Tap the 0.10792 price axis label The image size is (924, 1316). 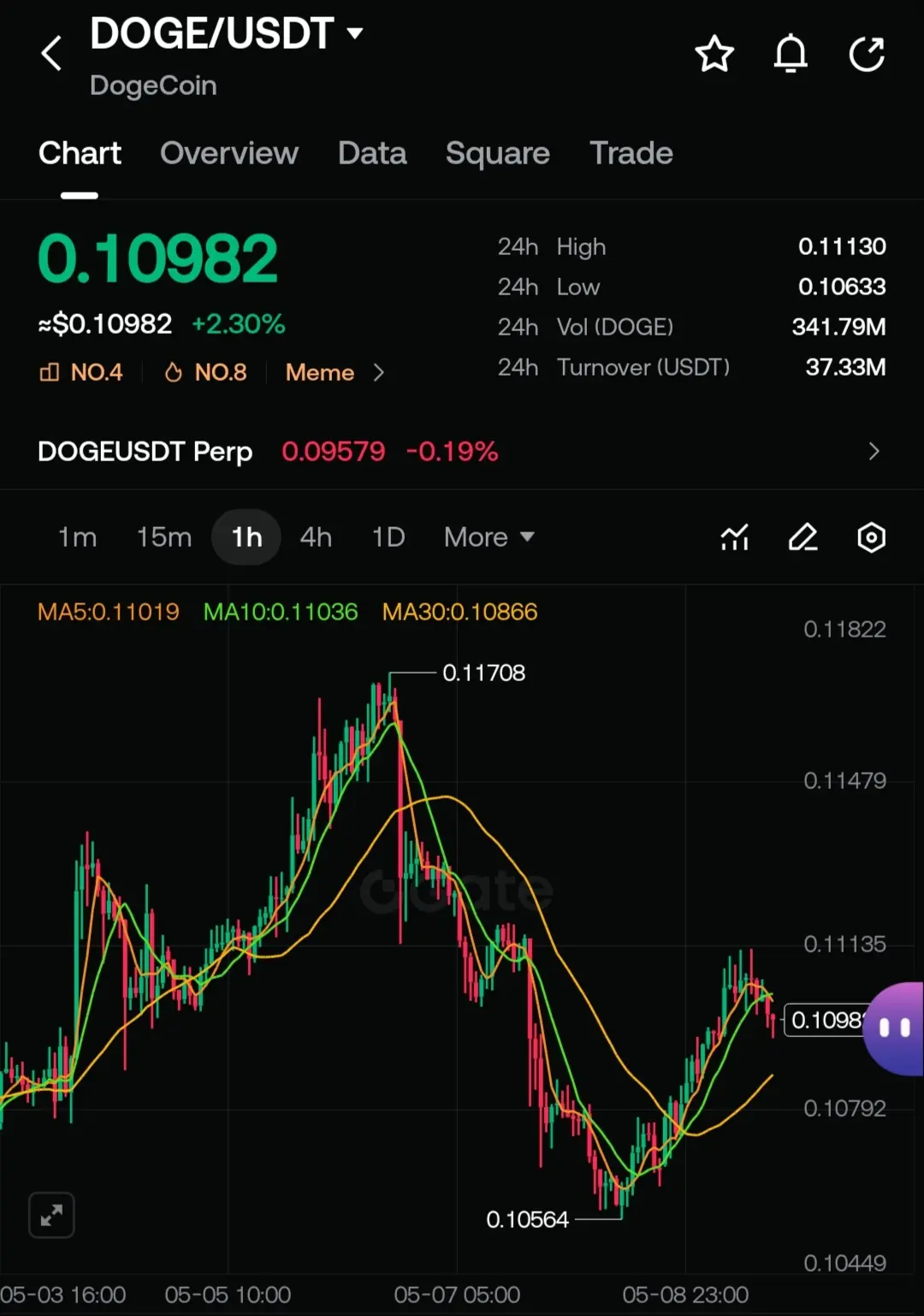[x=844, y=1109]
